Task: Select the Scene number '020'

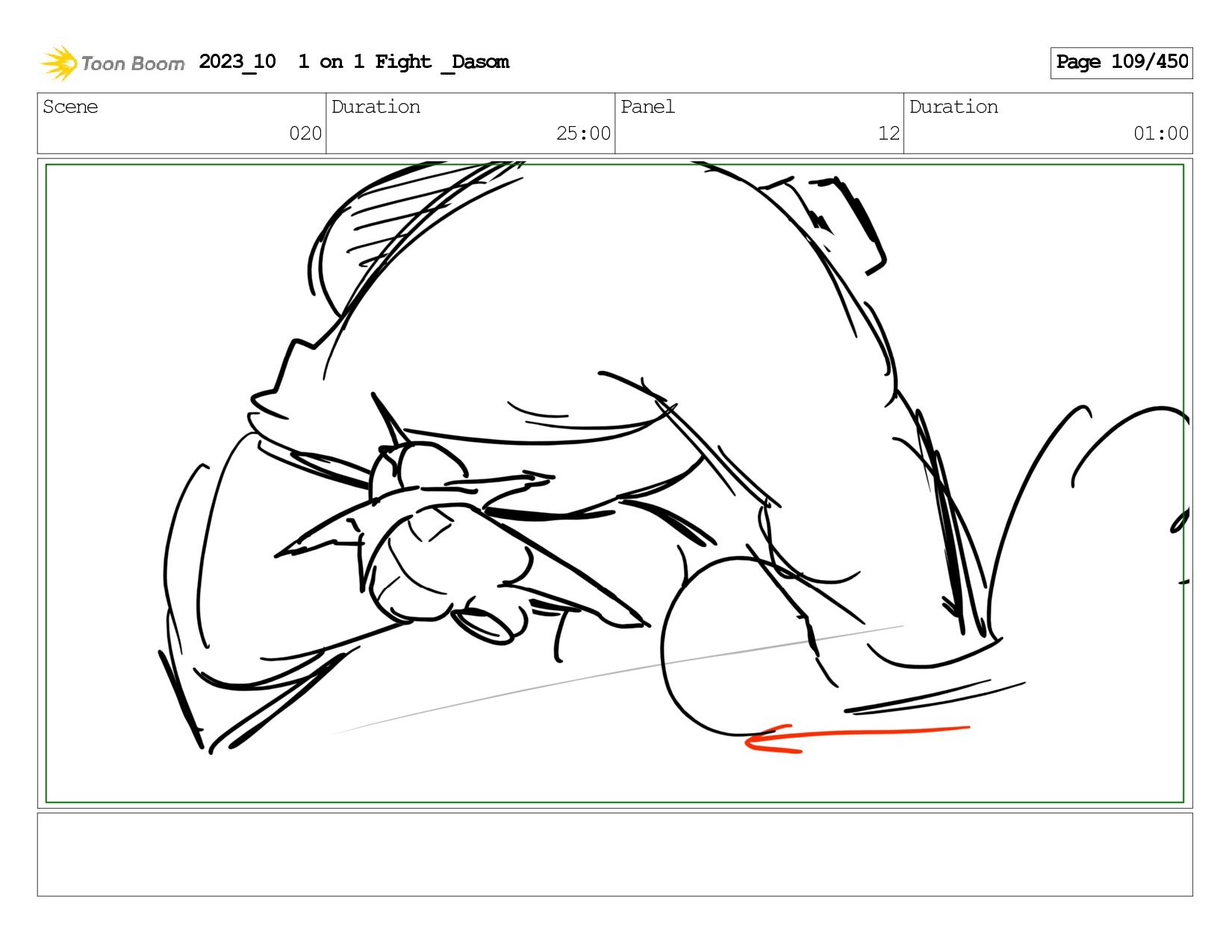Action: 305,134
